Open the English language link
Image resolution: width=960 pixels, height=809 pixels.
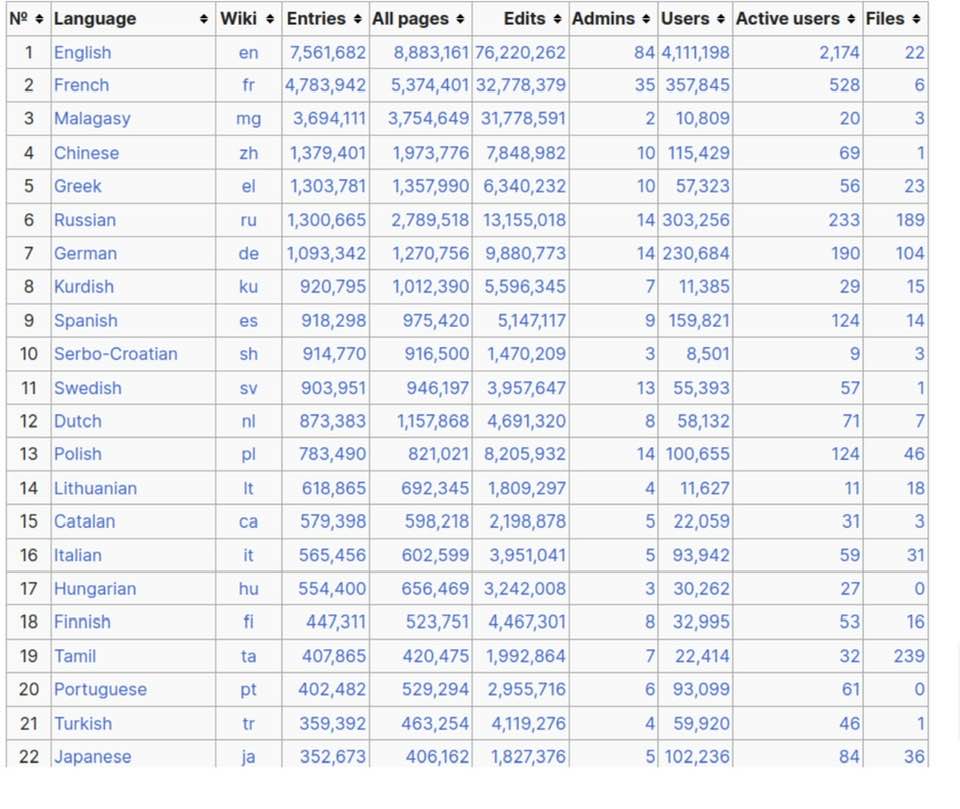83,53
